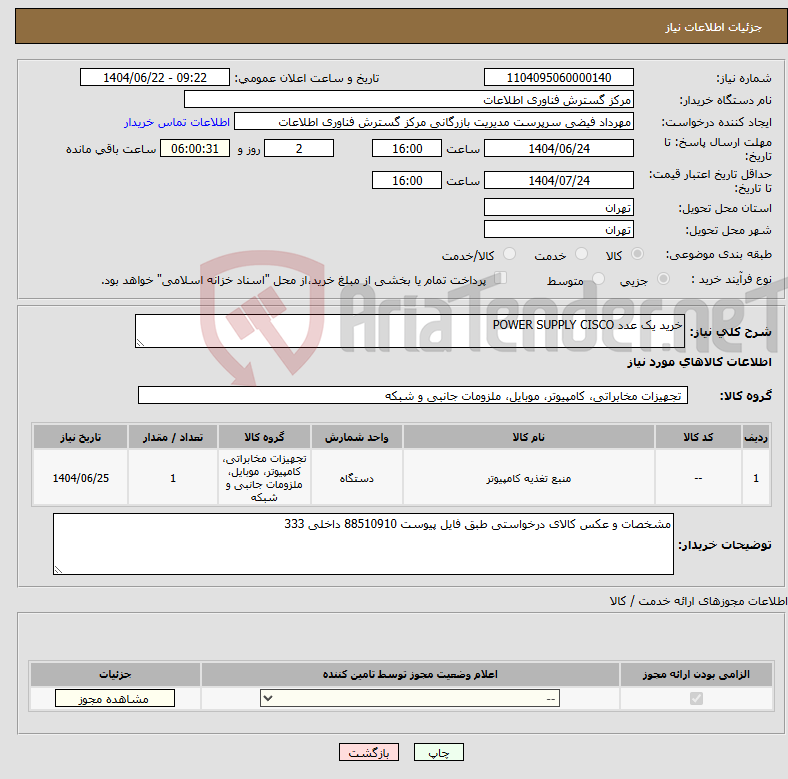Click the مشاهده مجوز button
The image size is (788, 779).
pos(115,699)
